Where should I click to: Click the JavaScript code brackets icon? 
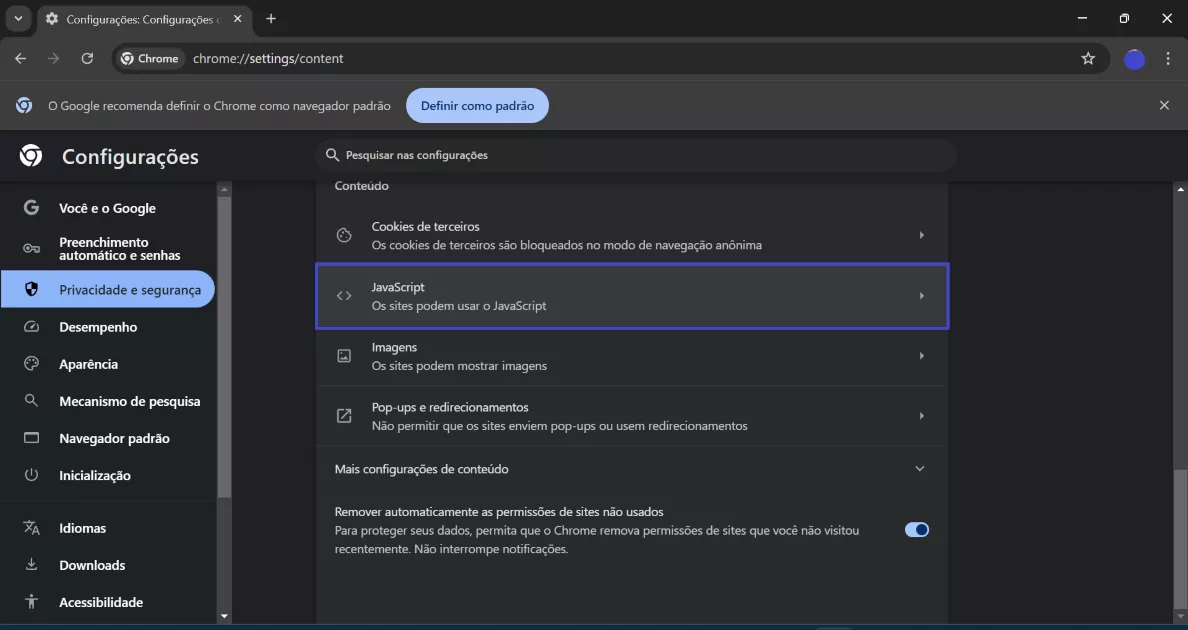[x=343, y=295]
